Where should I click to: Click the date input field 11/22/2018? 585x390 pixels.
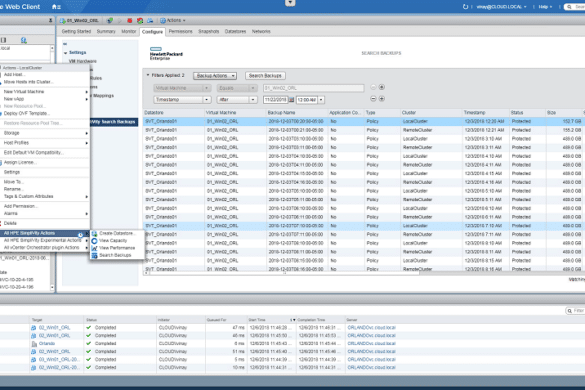coord(275,100)
